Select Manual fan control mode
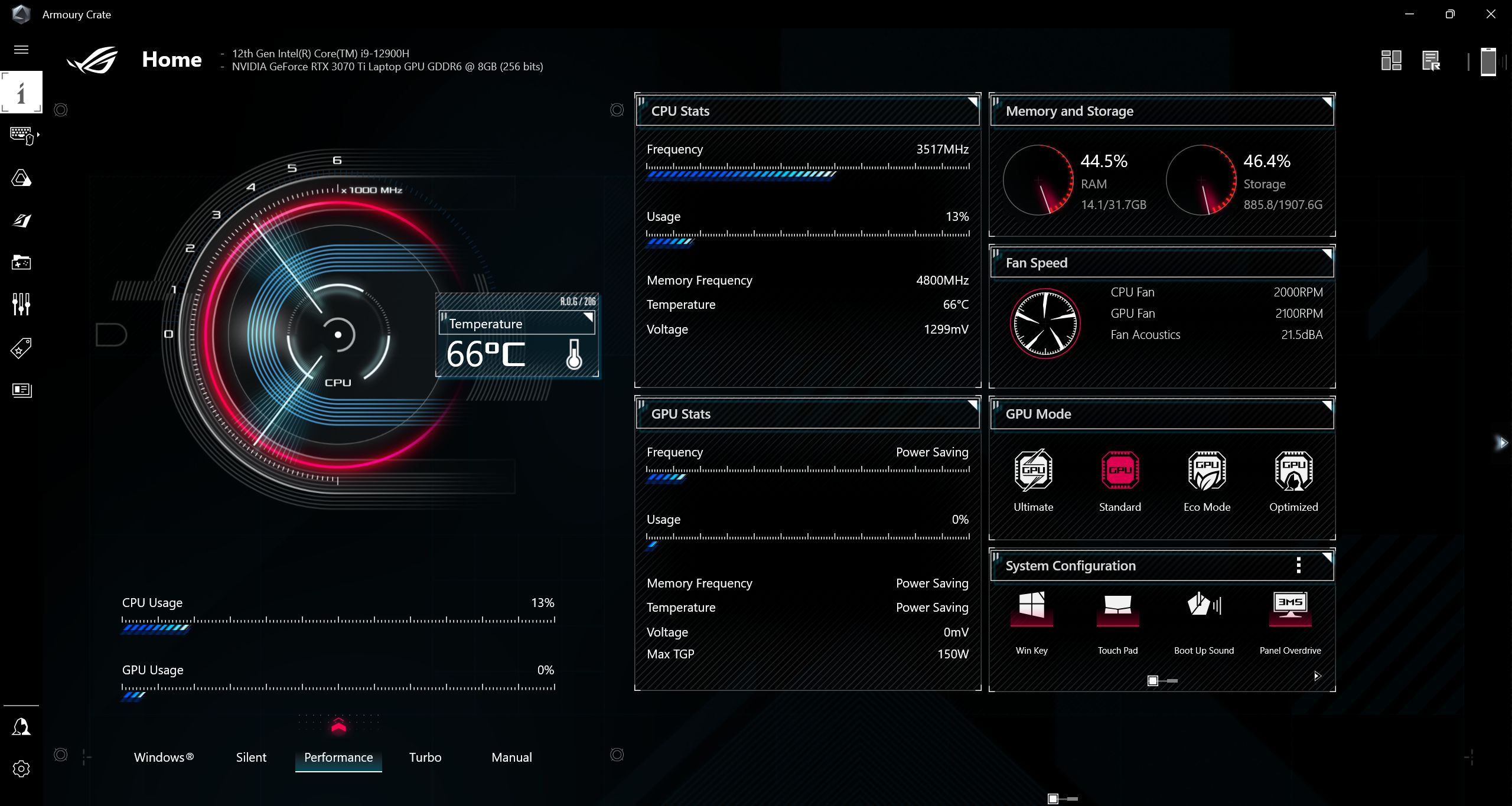The height and width of the screenshot is (806, 1512). (511, 757)
